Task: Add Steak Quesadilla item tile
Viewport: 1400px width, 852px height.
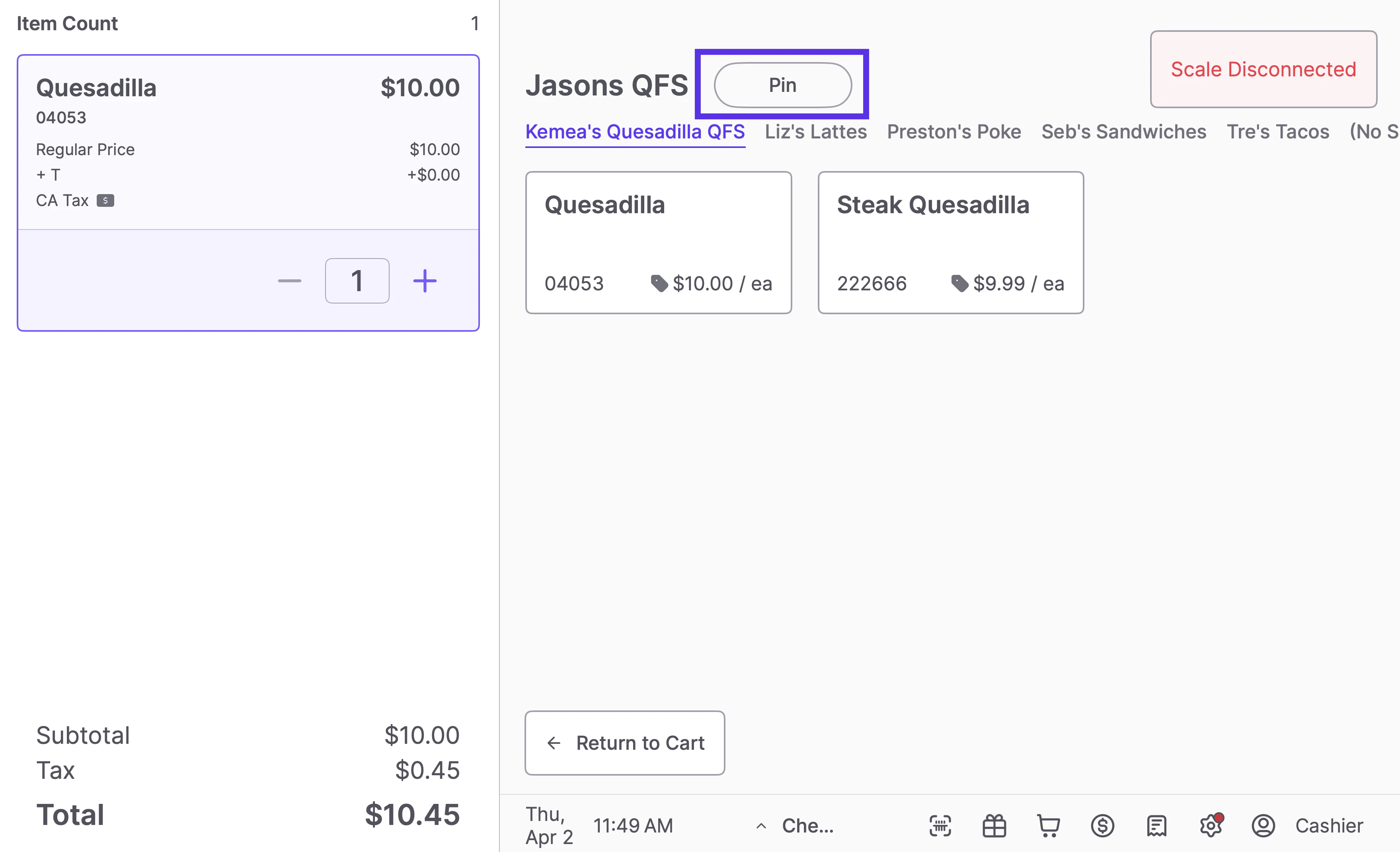Action: (951, 243)
